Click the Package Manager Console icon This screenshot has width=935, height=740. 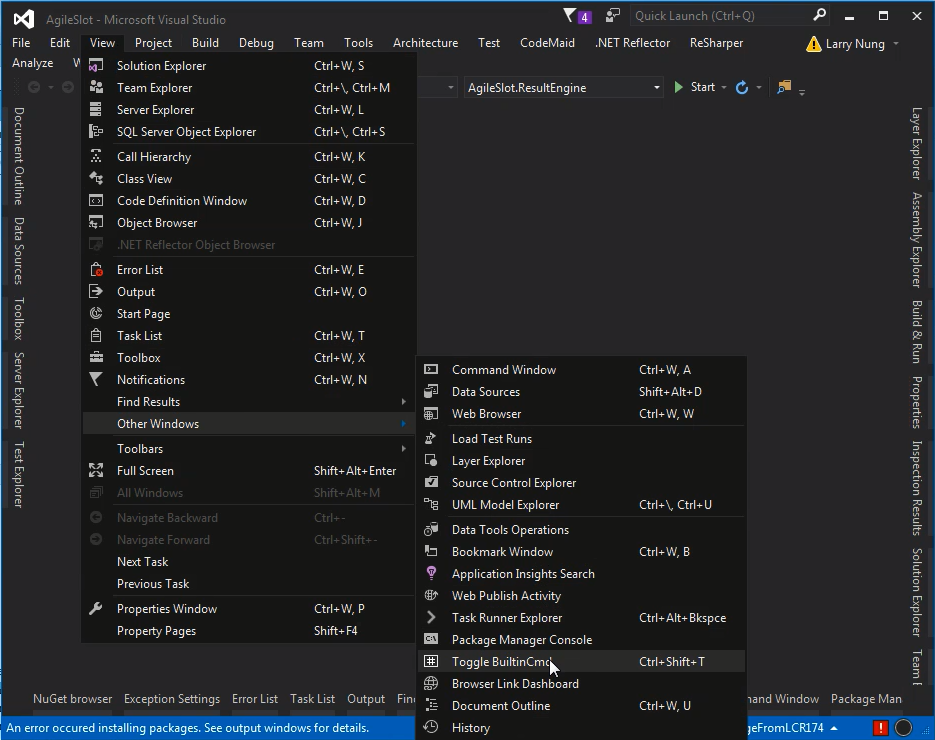point(431,640)
